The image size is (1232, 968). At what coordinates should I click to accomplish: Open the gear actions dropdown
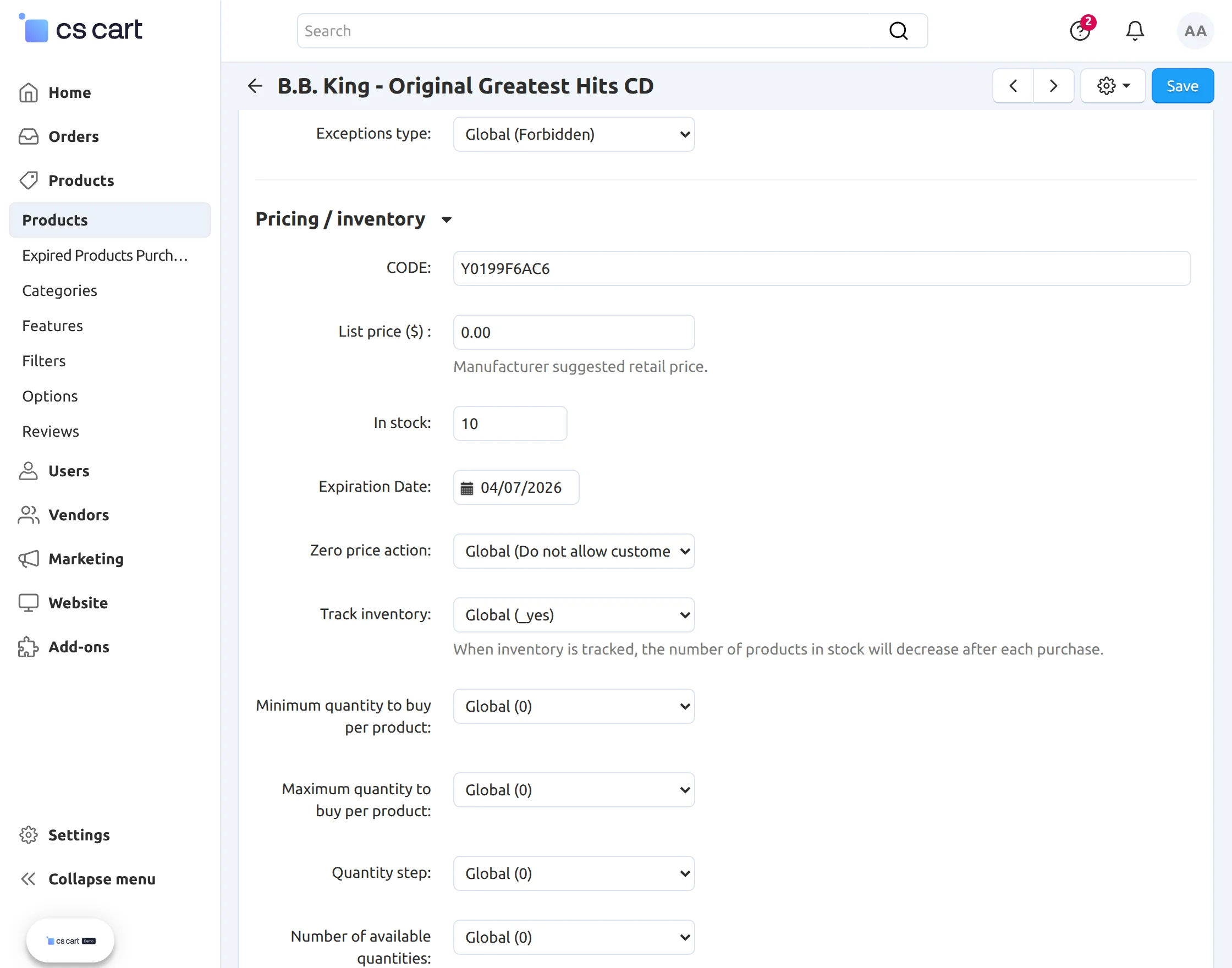[1113, 86]
